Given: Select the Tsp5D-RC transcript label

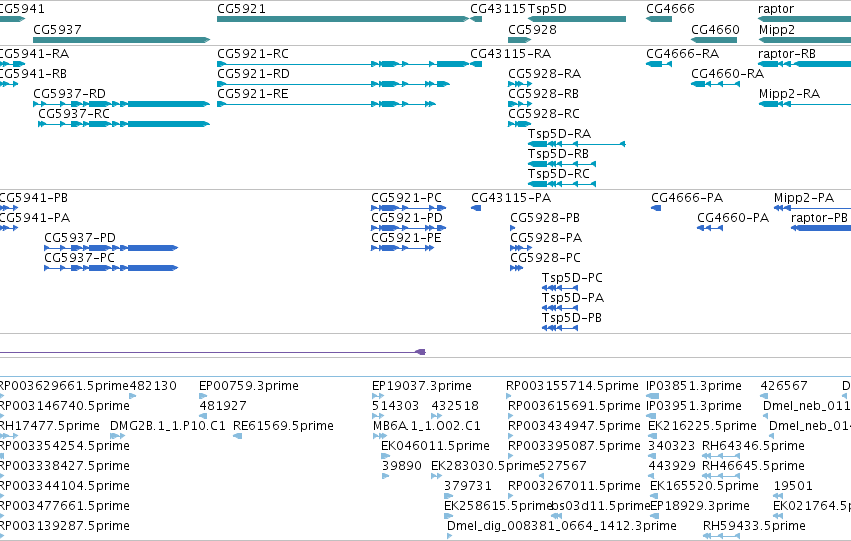Looking at the screenshot, I should point(559,174).
